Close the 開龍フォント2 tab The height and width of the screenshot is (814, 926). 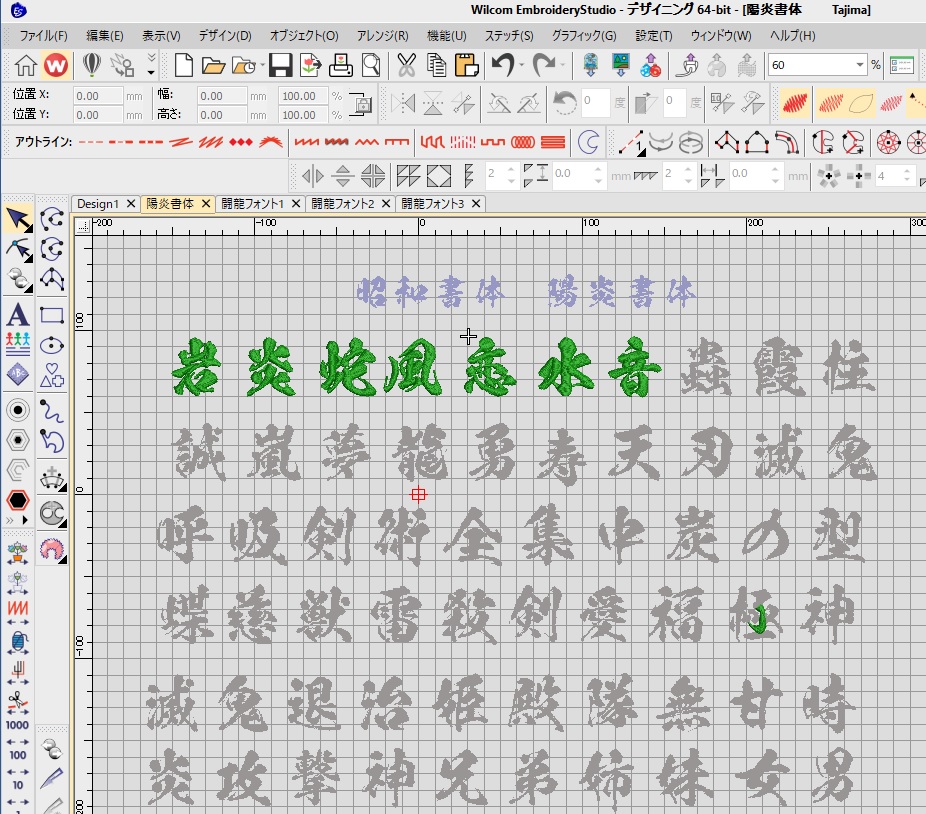coord(386,204)
